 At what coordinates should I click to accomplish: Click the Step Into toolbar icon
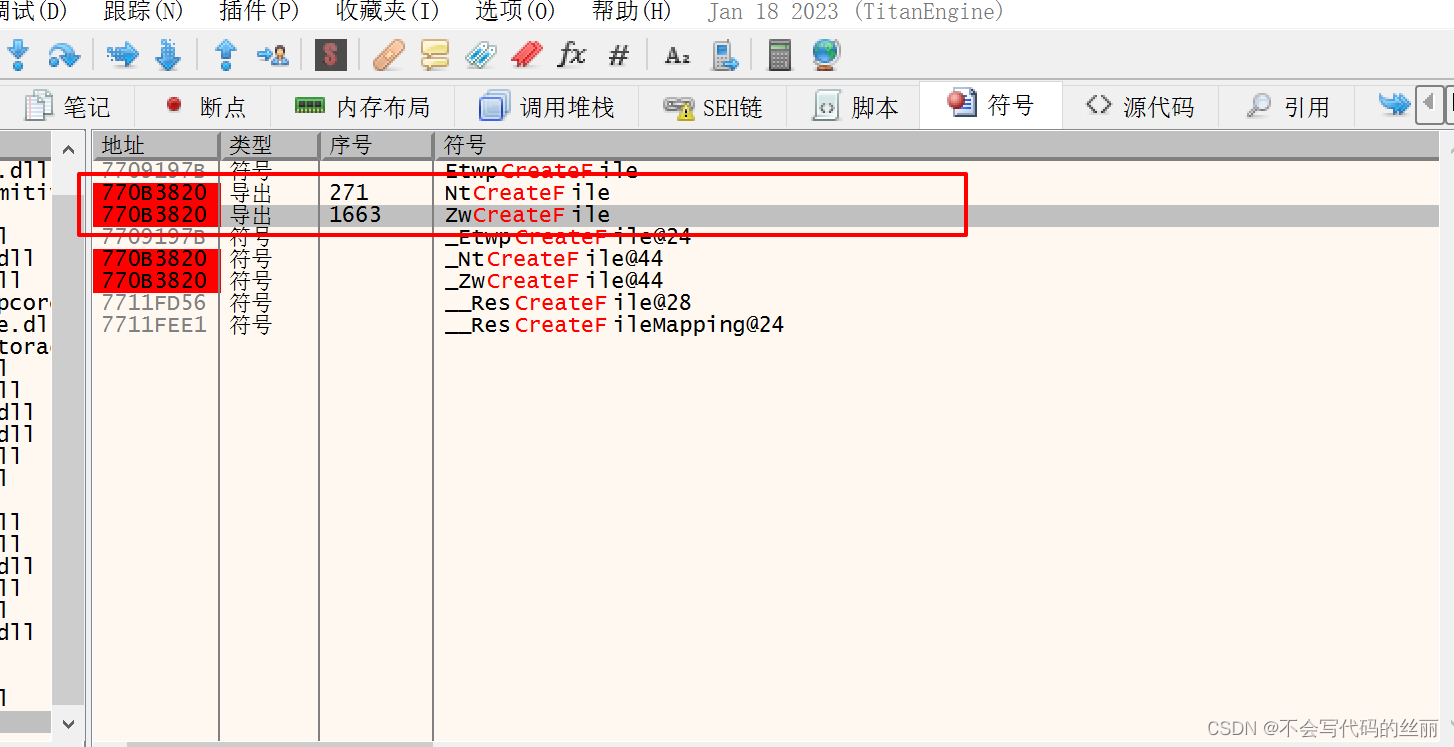pyautogui.click(x=18, y=54)
